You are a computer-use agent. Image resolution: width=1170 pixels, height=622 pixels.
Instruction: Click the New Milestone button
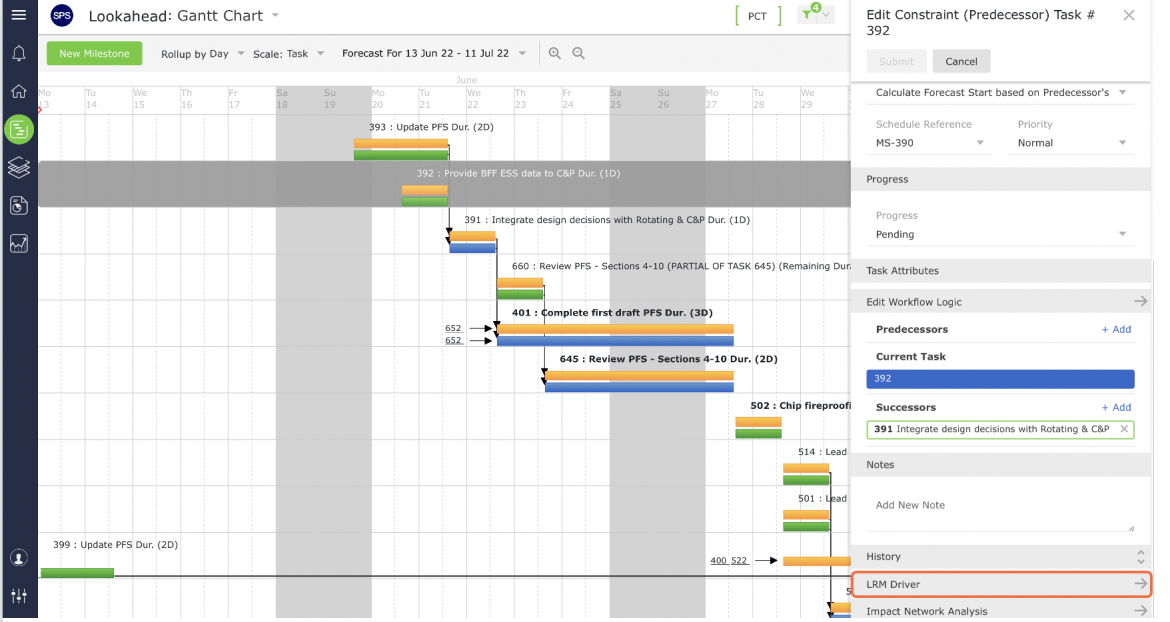point(94,54)
